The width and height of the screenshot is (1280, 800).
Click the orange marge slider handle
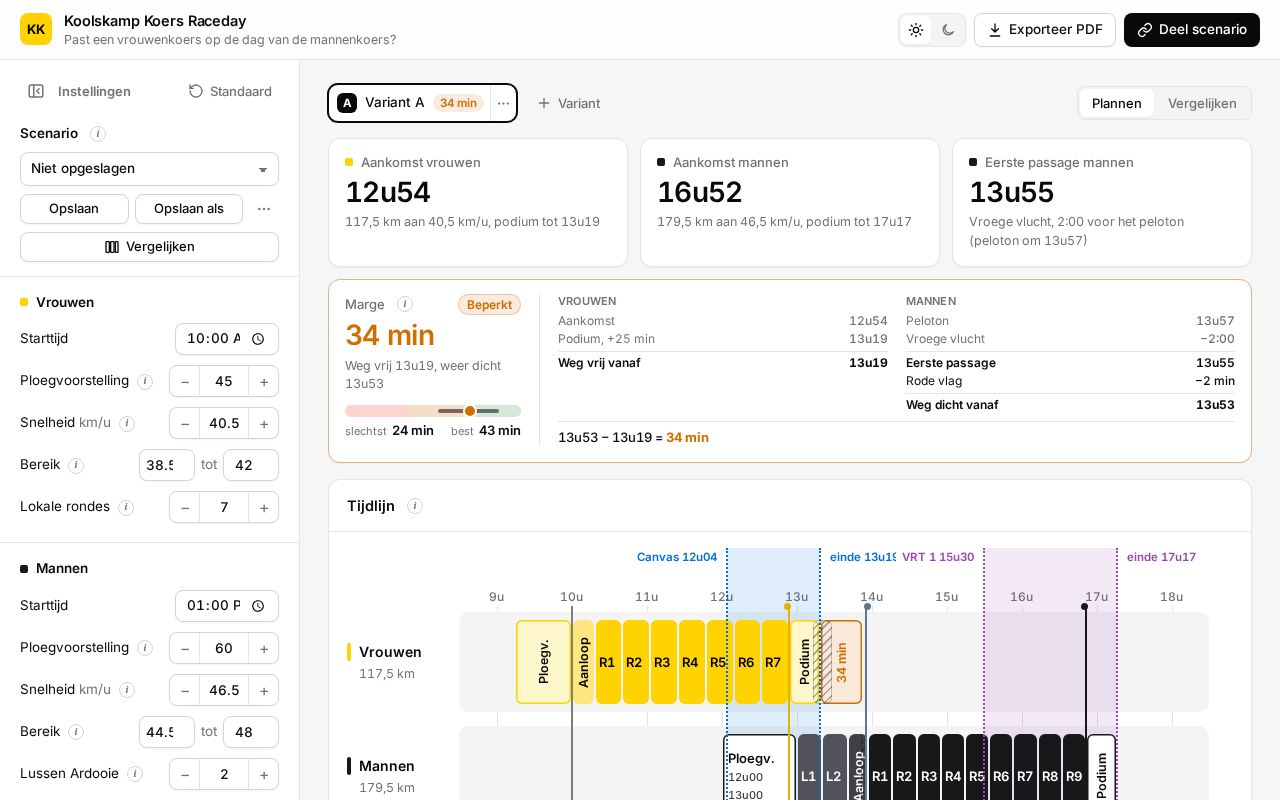pyautogui.click(x=470, y=411)
